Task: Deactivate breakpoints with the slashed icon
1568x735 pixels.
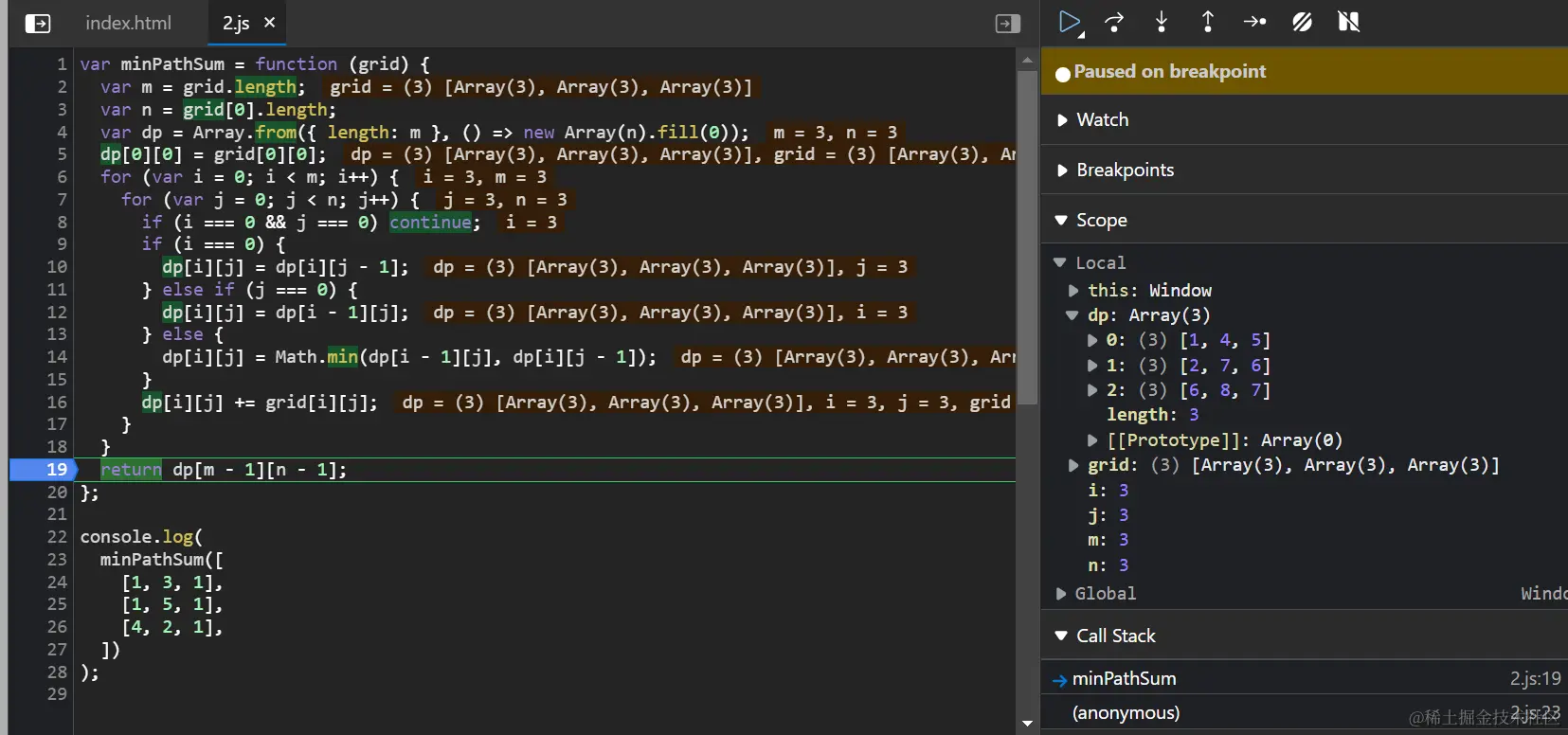Action: (x=1303, y=22)
